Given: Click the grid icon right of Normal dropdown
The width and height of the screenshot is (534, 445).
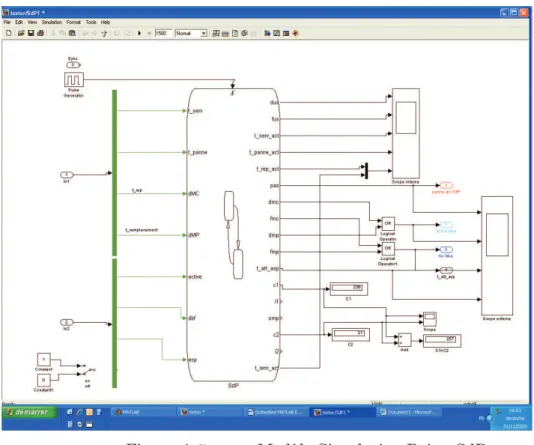Looking at the screenshot, I should pyautogui.click(x=216, y=33).
